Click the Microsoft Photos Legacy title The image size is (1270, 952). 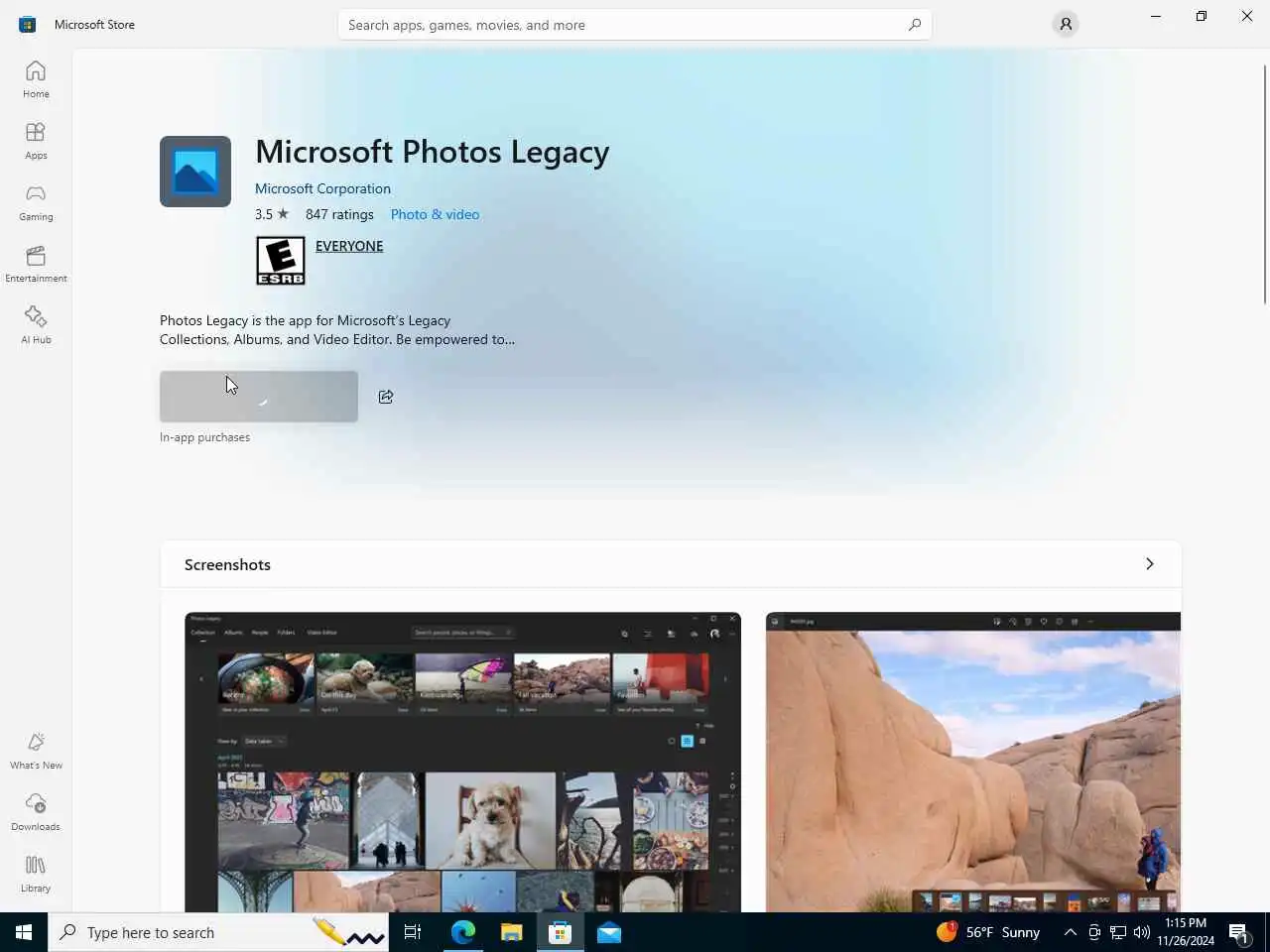tap(433, 152)
